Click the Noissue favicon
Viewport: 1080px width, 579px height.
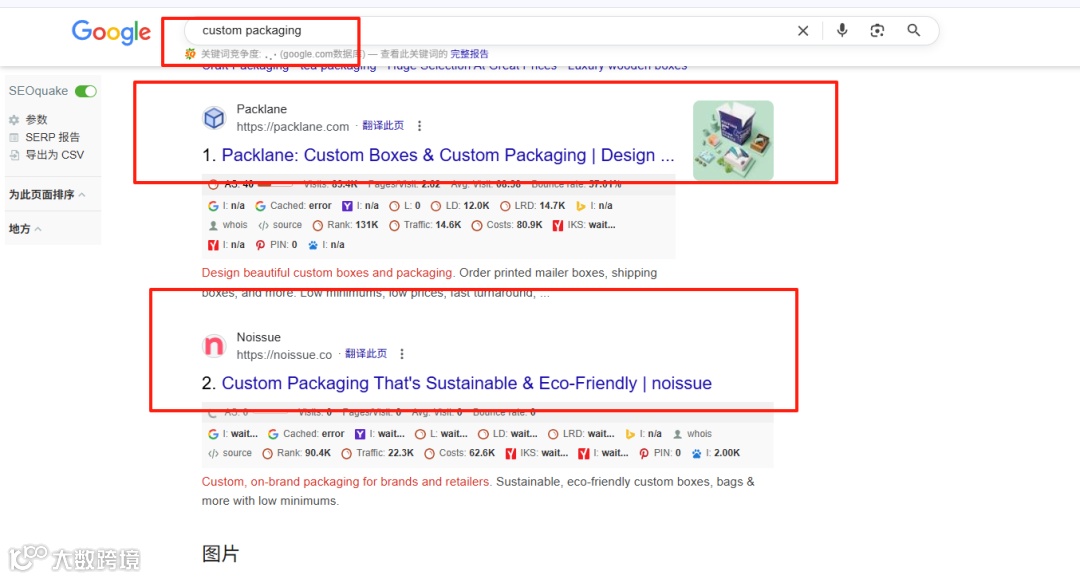(x=214, y=346)
